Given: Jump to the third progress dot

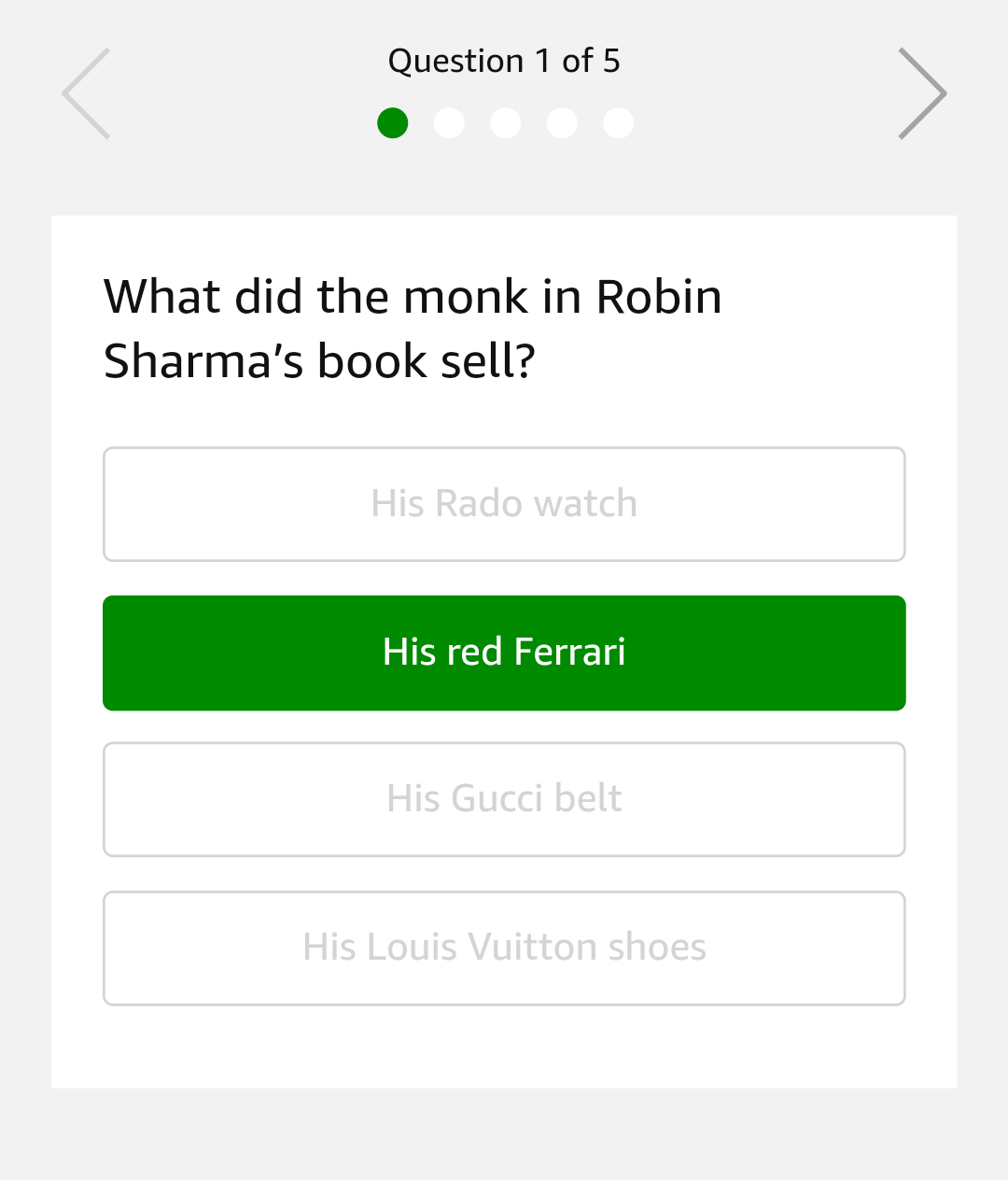Looking at the screenshot, I should coord(506,123).
